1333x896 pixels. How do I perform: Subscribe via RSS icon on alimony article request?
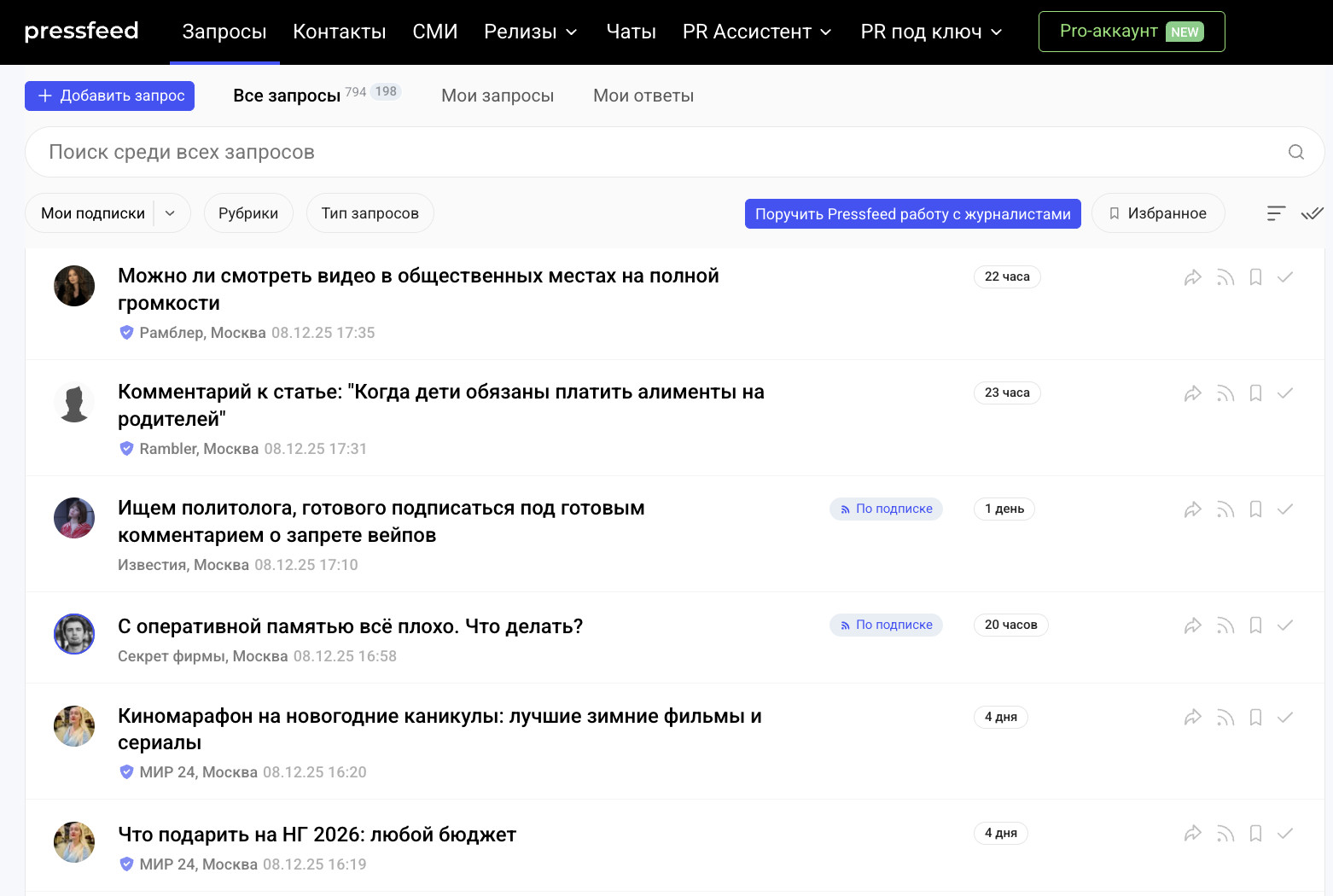pyautogui.click(x=1225, y=393)
